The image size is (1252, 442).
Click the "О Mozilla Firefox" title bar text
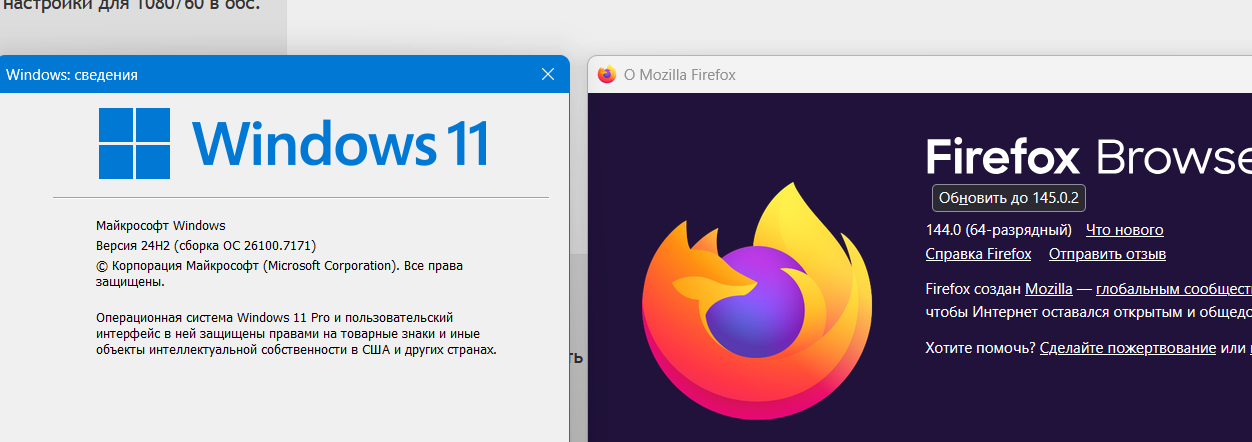680,75
